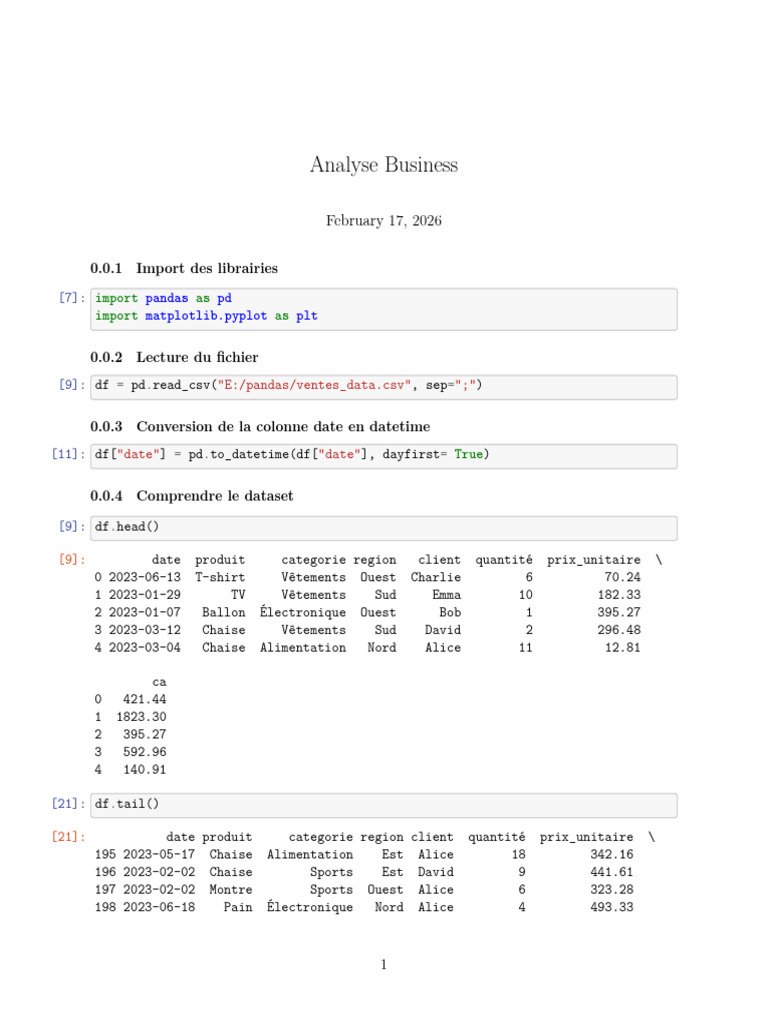Click client 'Charlie' in head output
768x1024 pixels.
436,577
